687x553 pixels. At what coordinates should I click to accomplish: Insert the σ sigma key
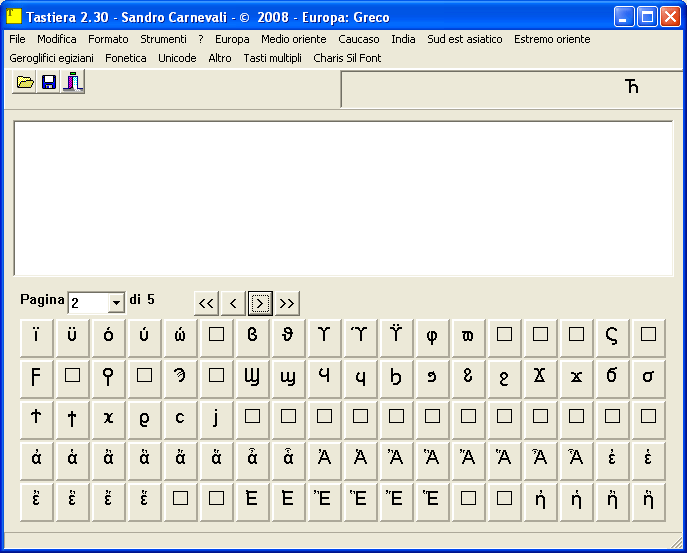point(648,378)
